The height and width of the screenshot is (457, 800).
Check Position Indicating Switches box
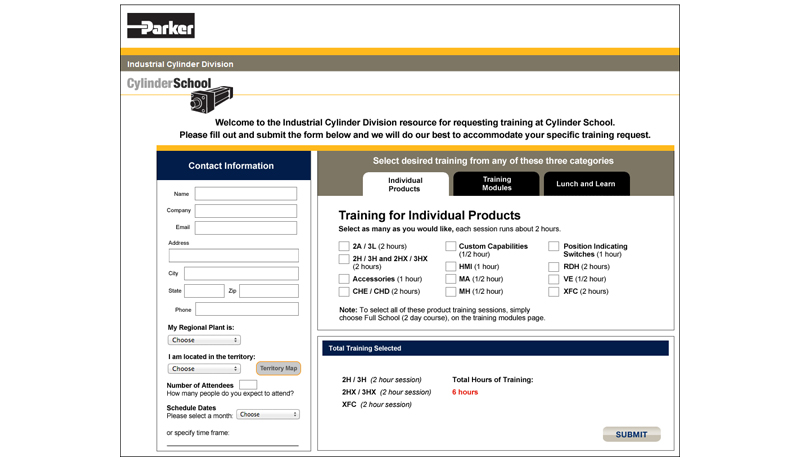coord(554,246)
